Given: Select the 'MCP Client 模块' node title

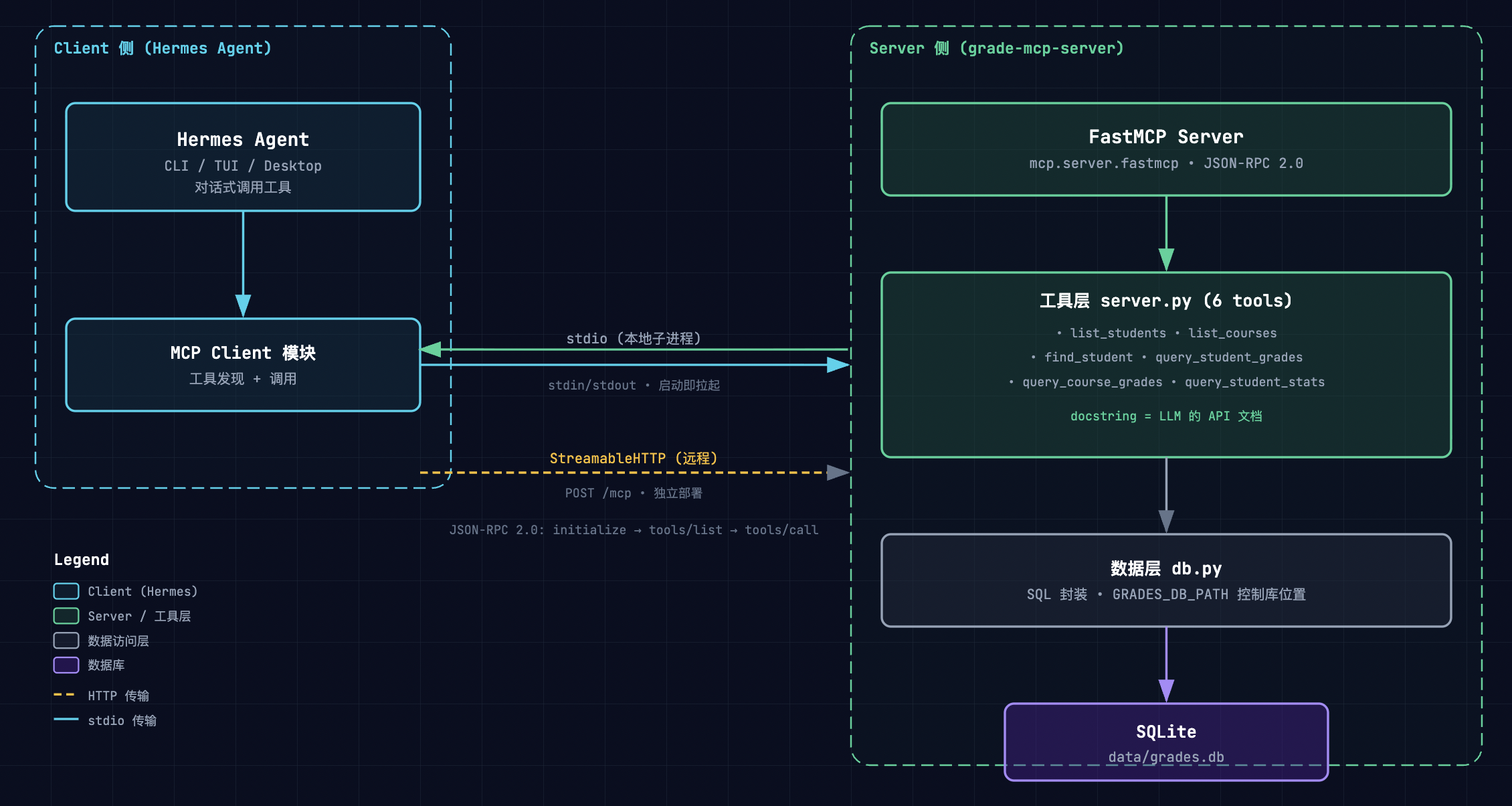Looking at the screenshot, I should tap(243, 353).
